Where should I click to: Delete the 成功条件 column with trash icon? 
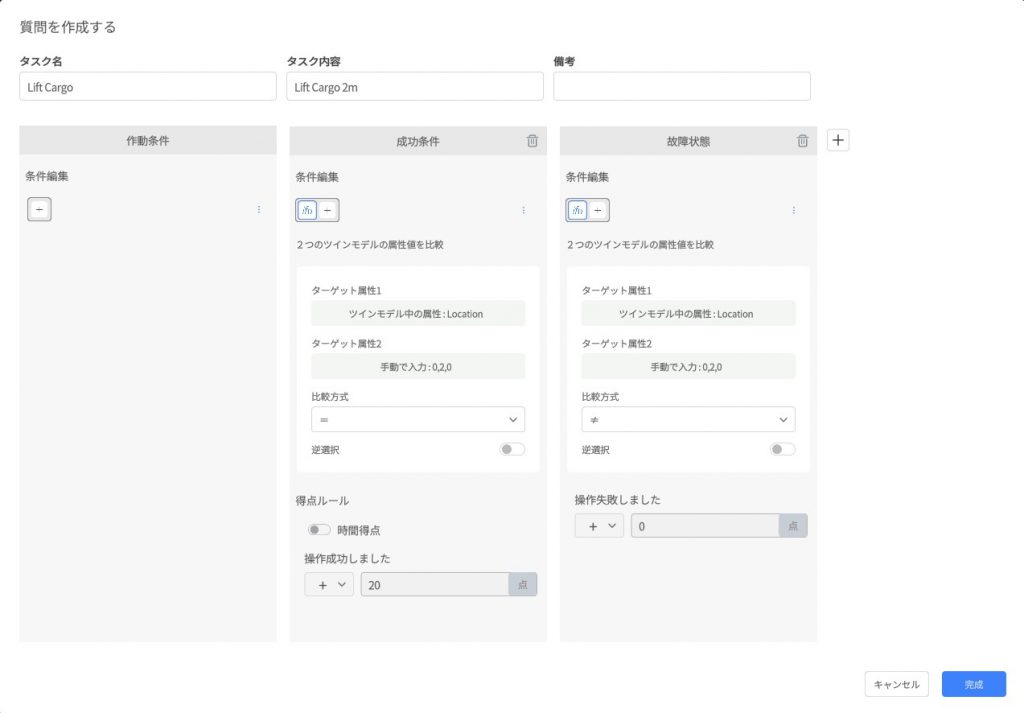point(532,141)
